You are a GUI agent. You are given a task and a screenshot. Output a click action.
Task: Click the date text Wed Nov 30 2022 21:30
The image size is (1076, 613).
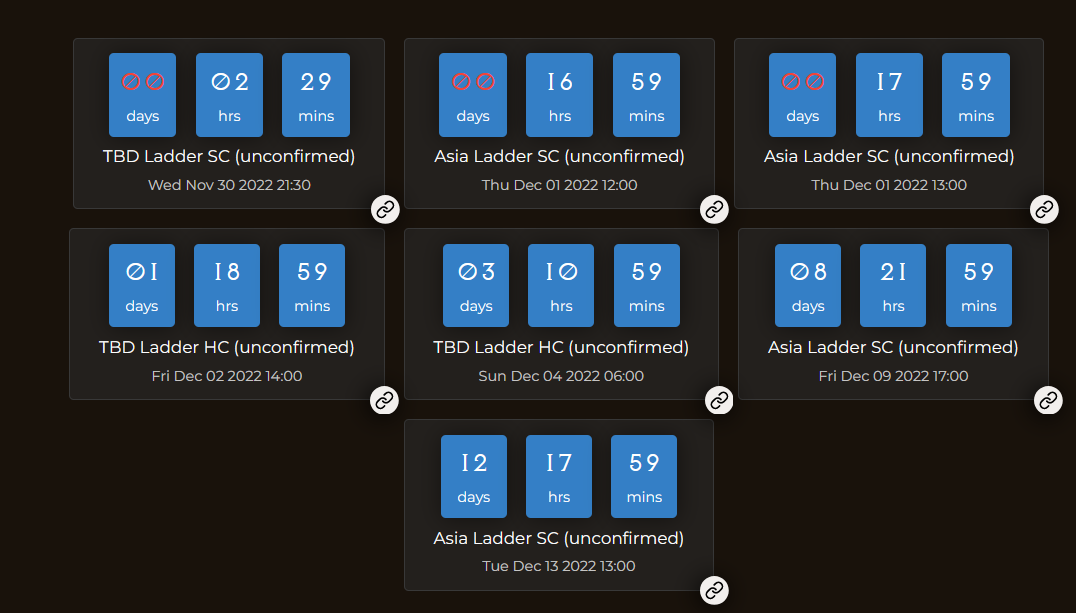229,185
